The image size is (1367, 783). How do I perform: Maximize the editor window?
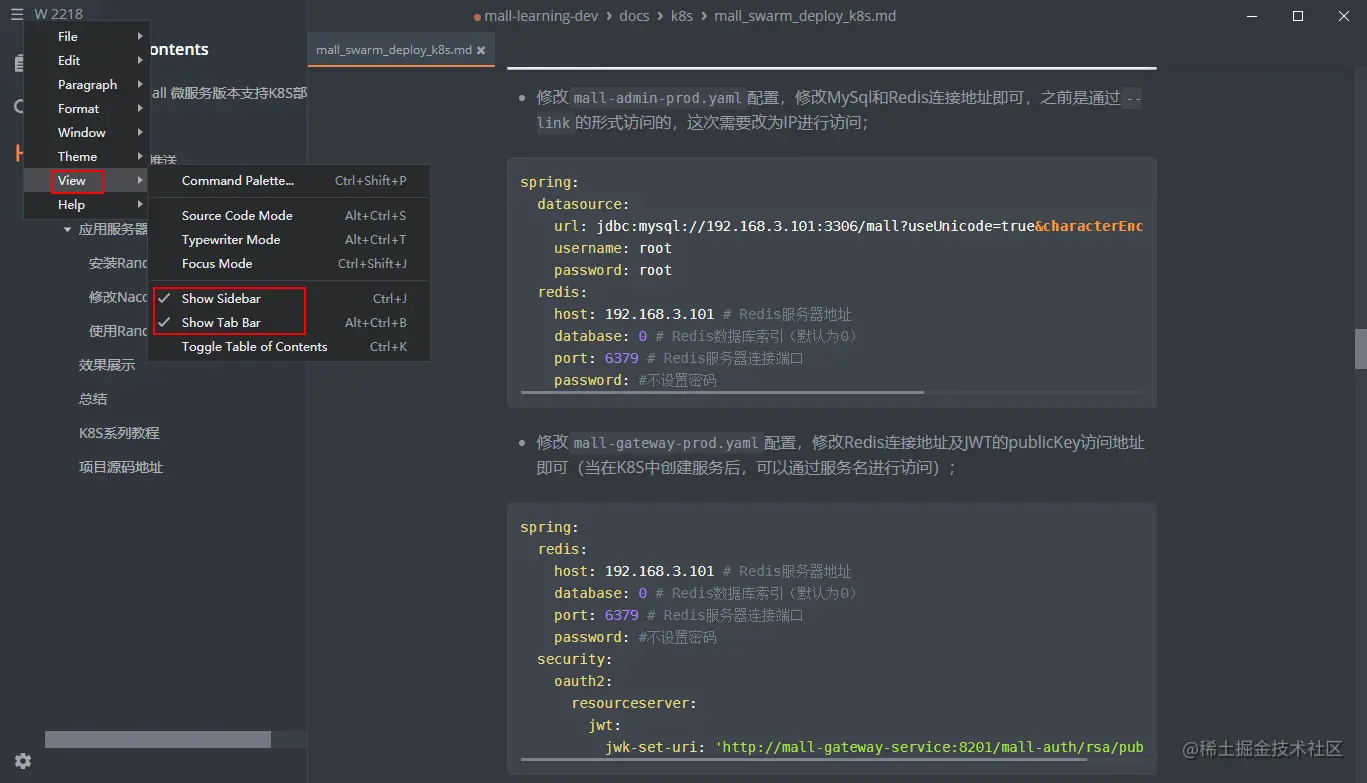coord(1298,15)
